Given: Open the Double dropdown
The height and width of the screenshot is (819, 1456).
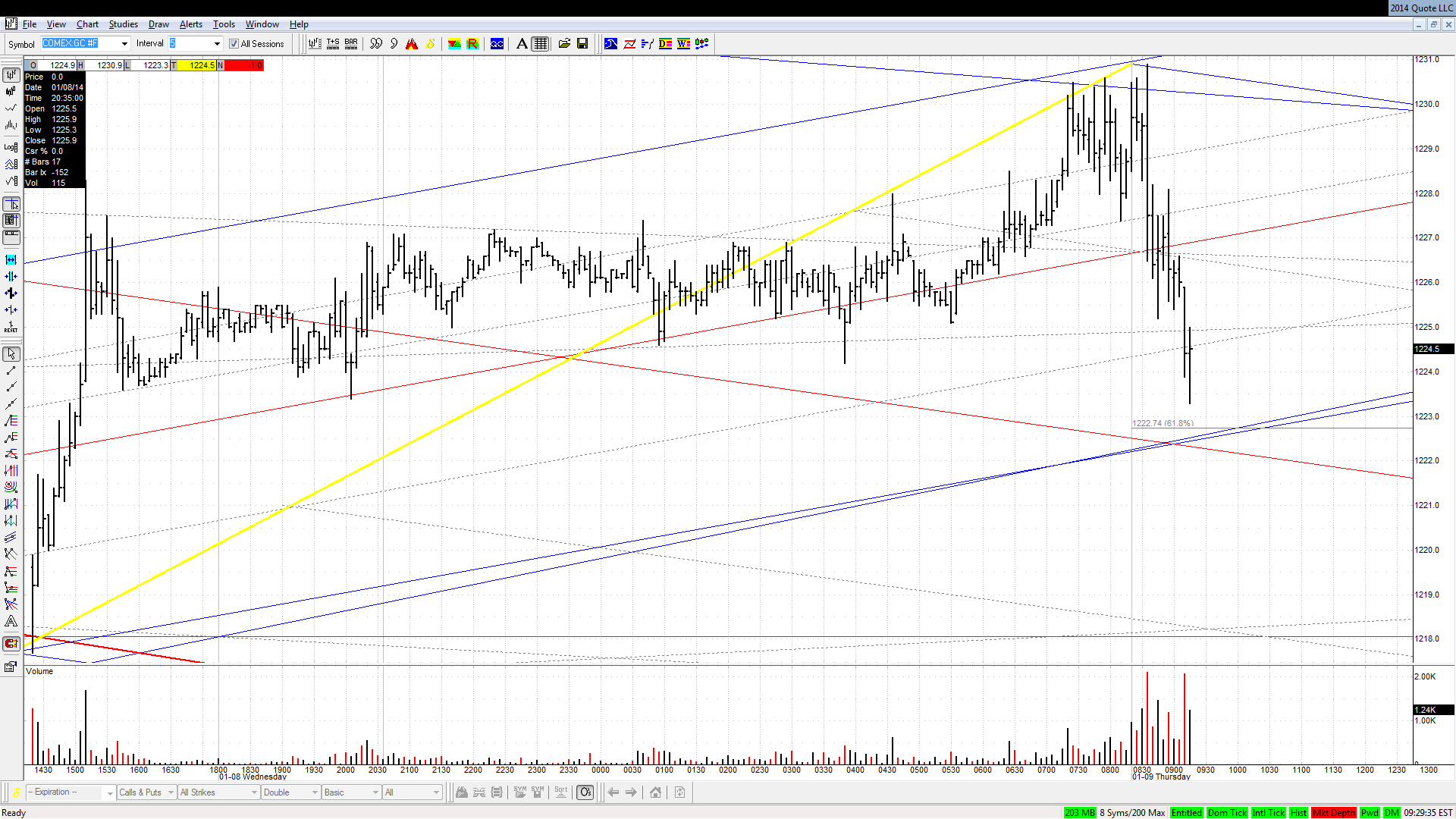Looking at the screenshot, I should coord(290,792).
